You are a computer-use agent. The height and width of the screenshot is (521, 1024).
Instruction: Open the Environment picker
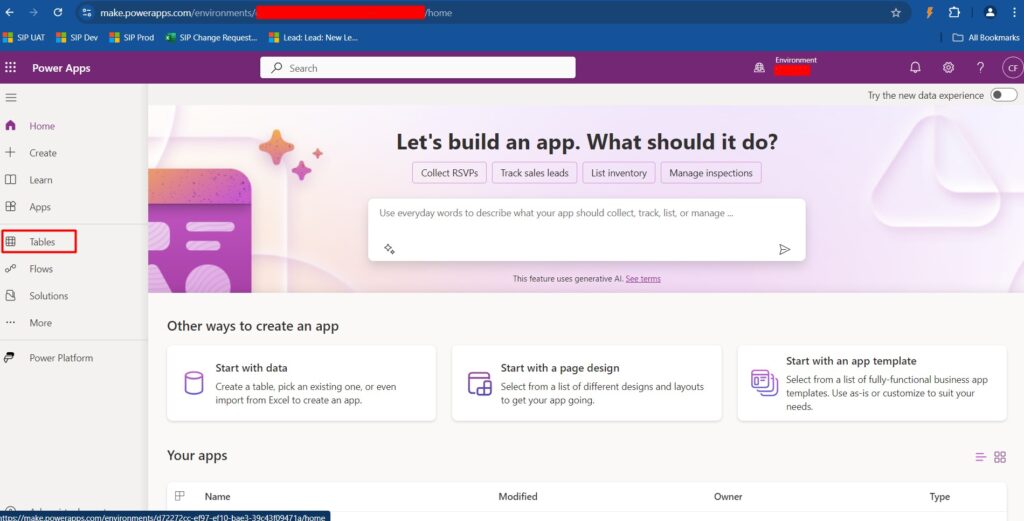pos(785,66)
